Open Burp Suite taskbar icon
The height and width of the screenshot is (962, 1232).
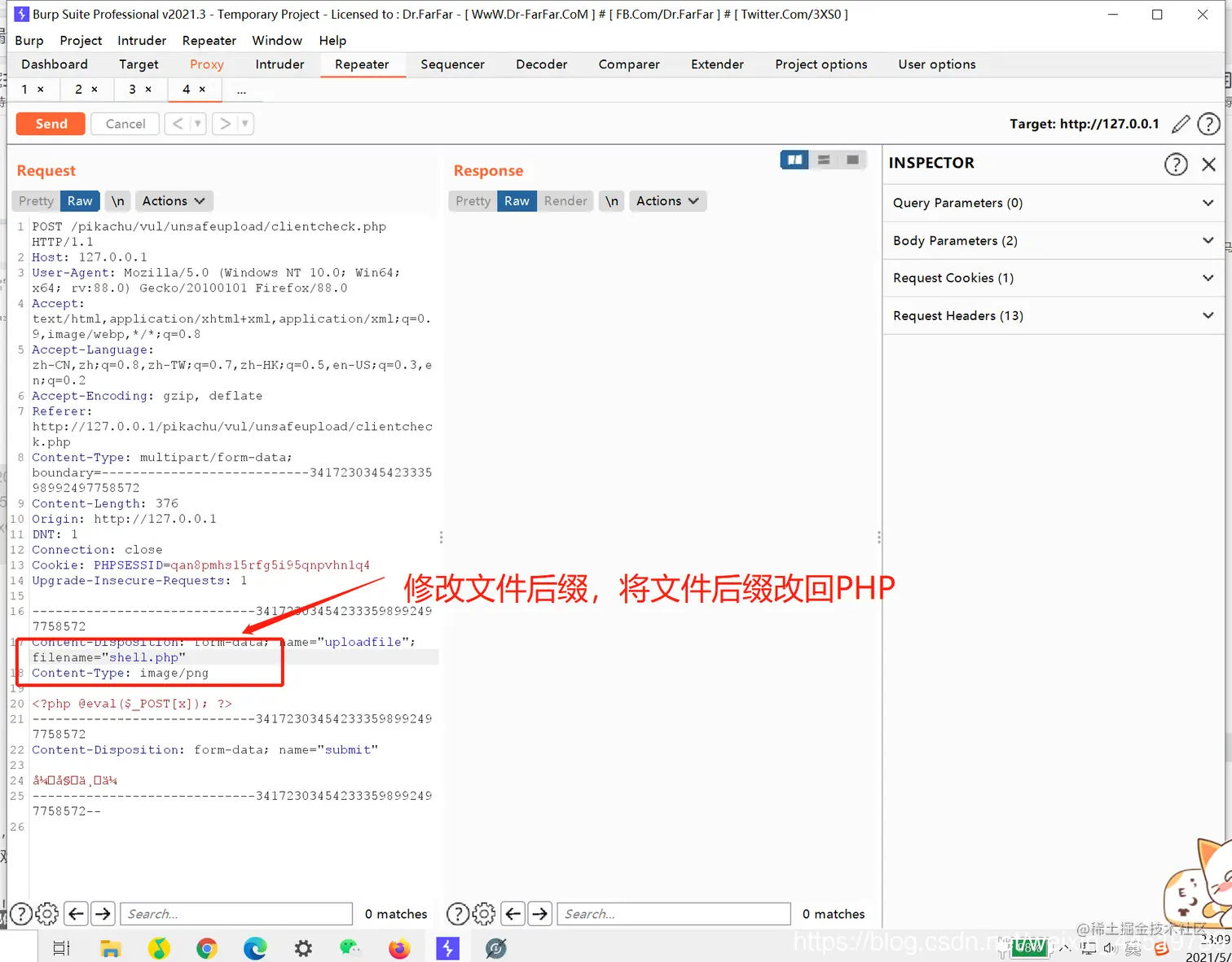[x=447, y=948]
